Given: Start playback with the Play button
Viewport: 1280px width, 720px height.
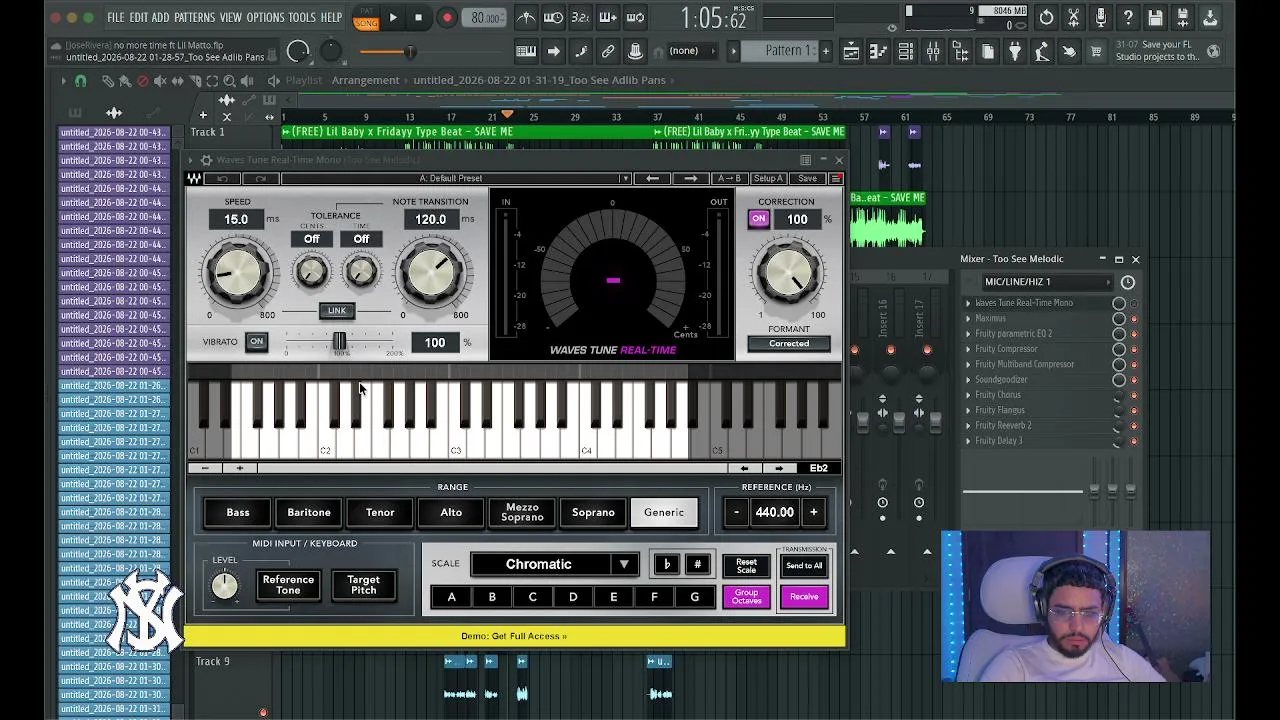Looking at the screenshot, I should click(393, 17).
